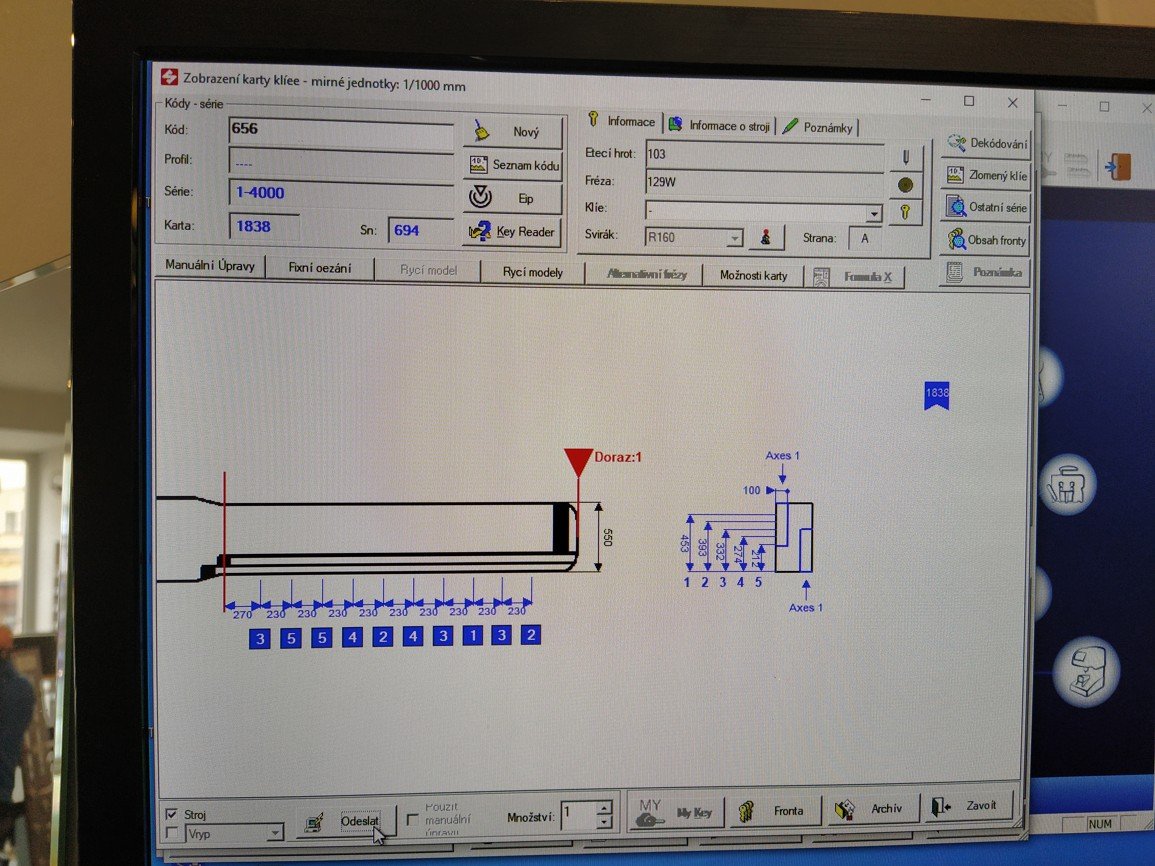Switch to Informace o stroji tab
Image resolution: width=1155 pixels, height=866 pixels.
[720, 126]
